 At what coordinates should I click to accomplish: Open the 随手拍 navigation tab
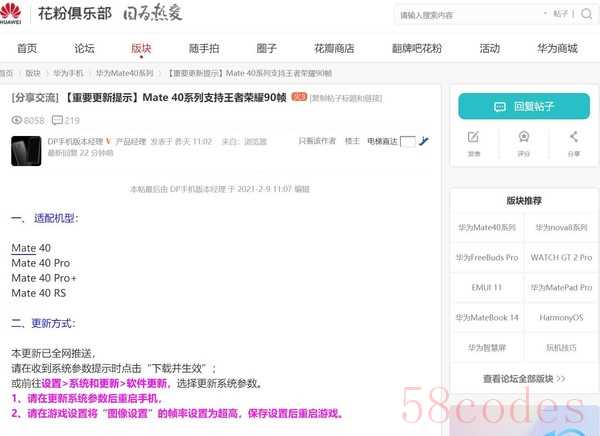(x=204, y=48)
